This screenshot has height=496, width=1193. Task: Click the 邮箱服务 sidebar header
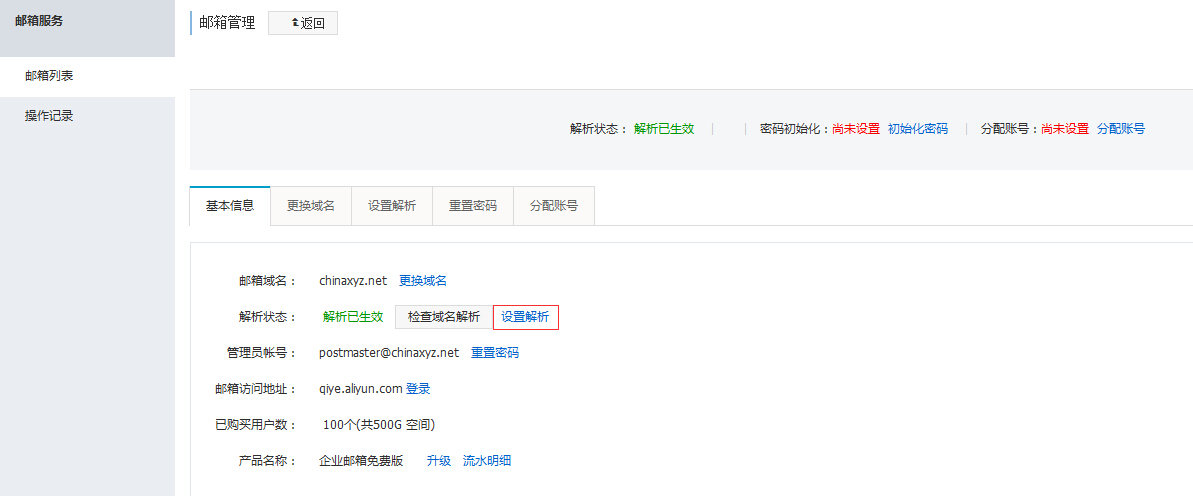click(x=39, y=21)
